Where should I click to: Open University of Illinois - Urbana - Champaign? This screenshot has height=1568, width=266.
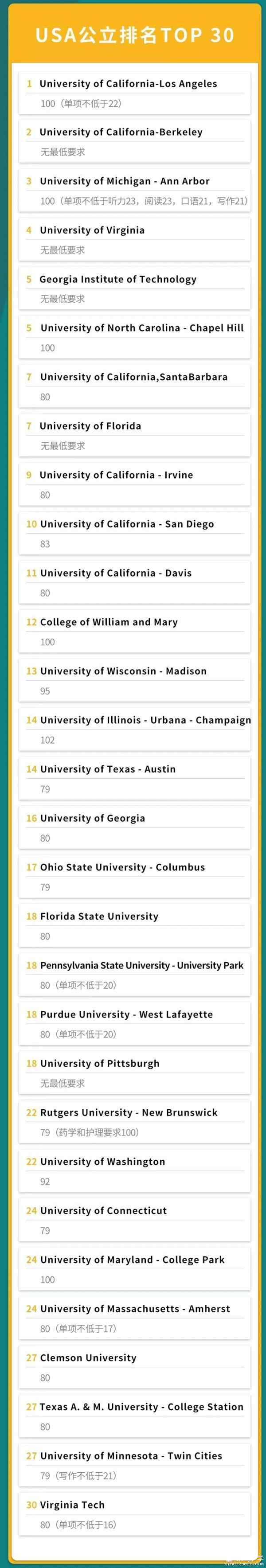pos(145,720)
